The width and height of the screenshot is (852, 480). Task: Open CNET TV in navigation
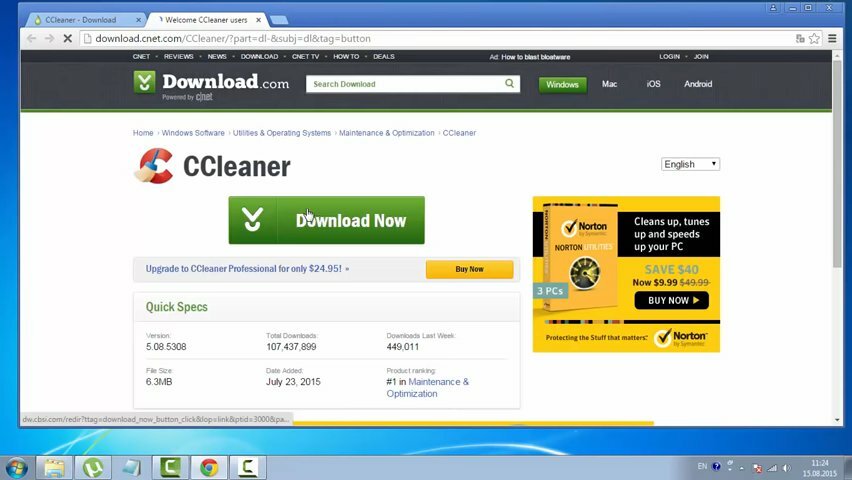pyautogui.click(x=305, y=57)
